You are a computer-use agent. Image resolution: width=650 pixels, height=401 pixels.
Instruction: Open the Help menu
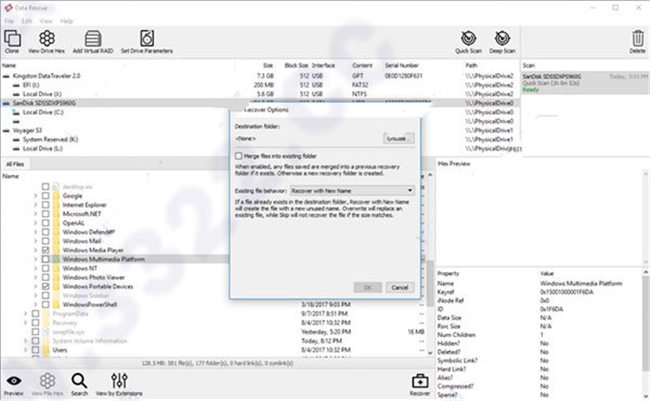click(x=66, y=21)
